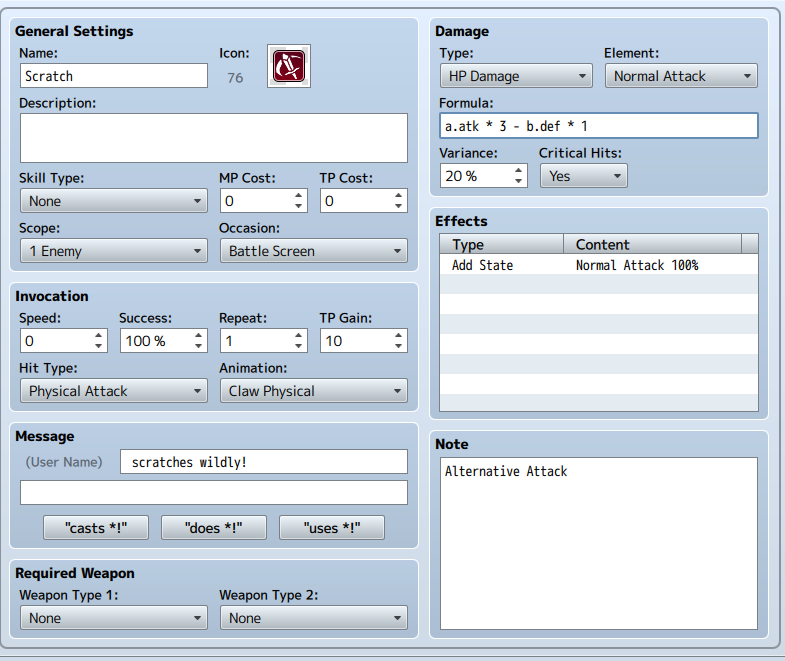The width and height of the screenshot is (785, 661).
Task: Change the Animation dropdown from Claw Physical
Action: pos(313,391)
